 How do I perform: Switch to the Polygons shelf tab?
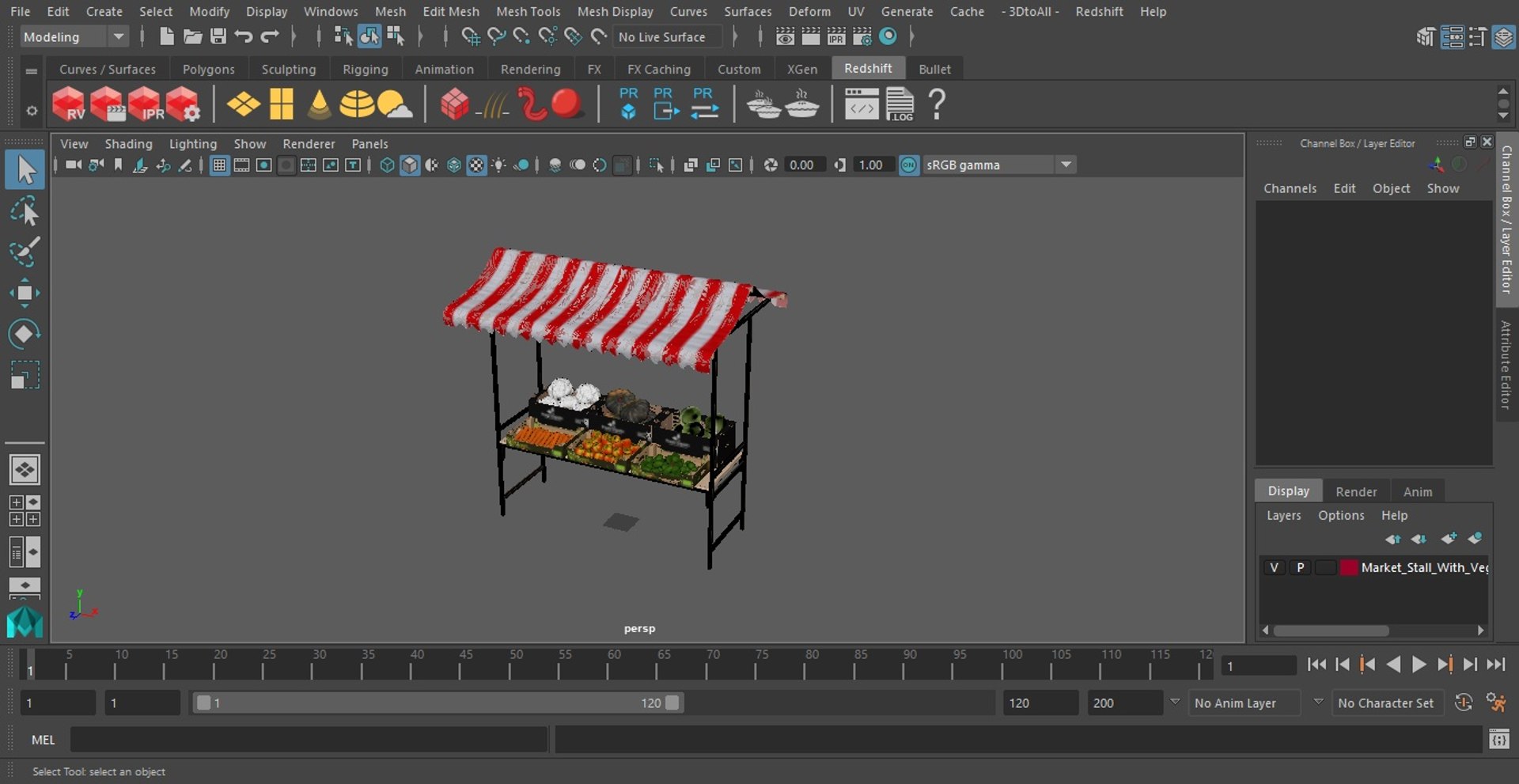[x=208, y=70]
